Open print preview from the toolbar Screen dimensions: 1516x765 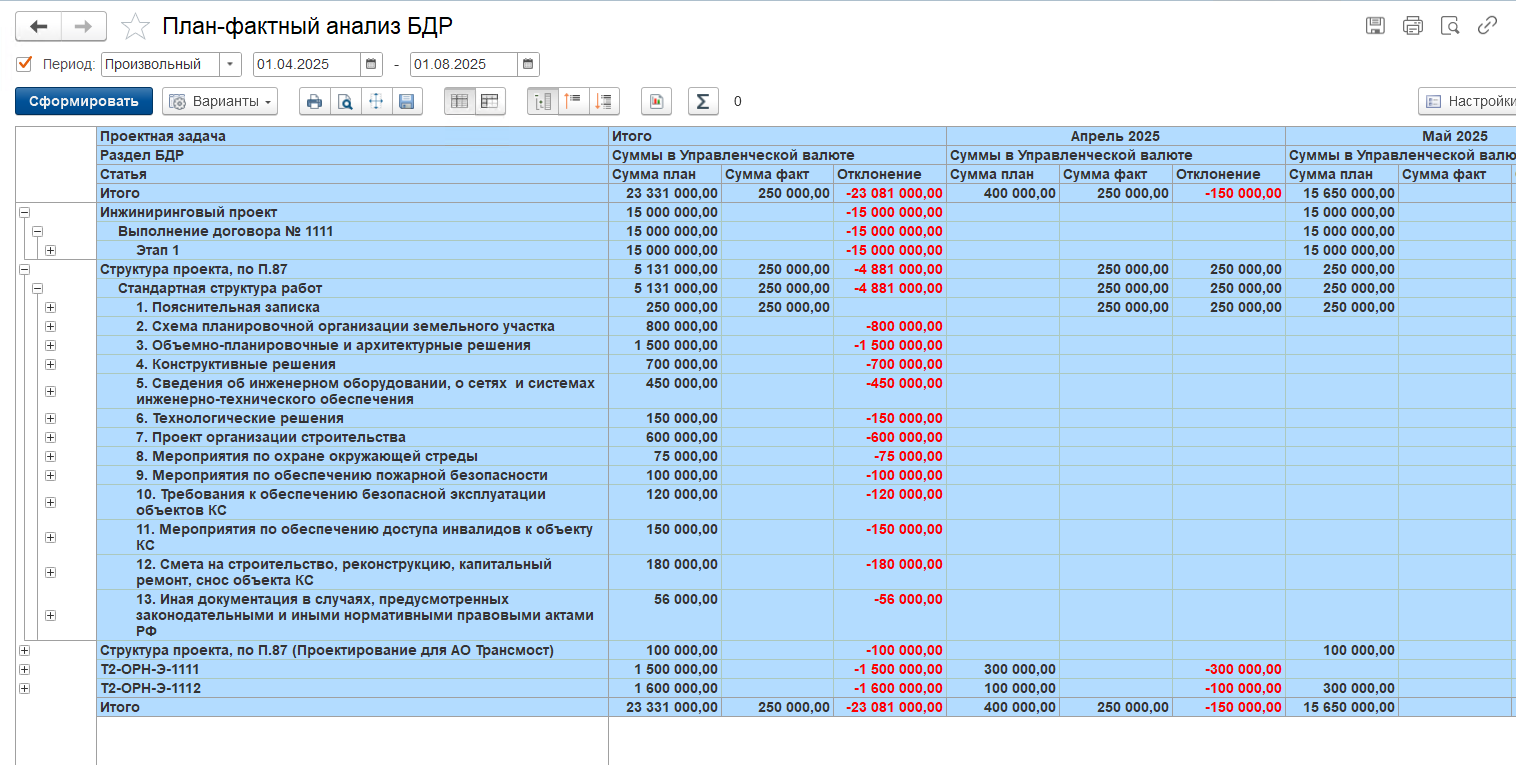pyautogui.click(x=345, y=101)
